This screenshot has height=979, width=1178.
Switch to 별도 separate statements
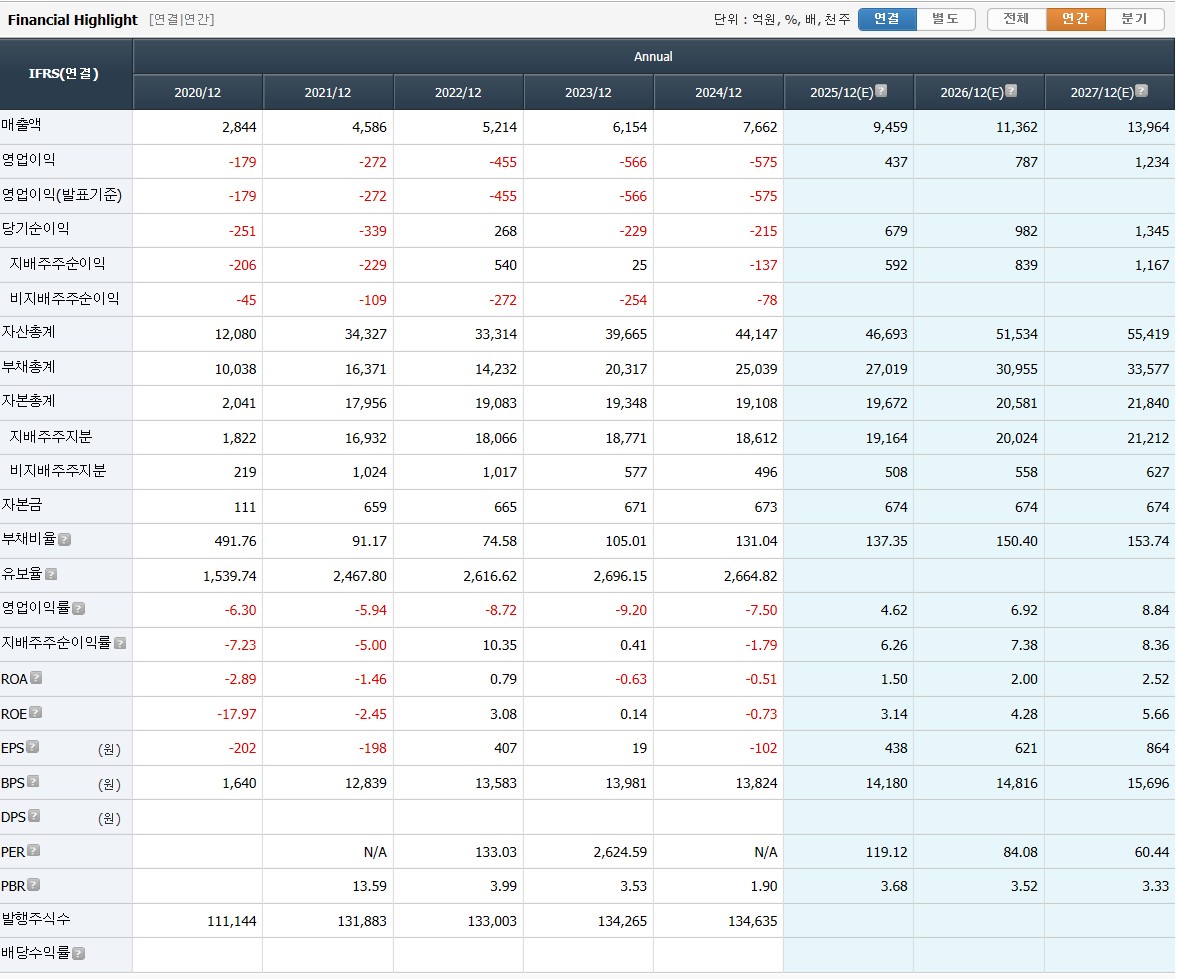click(x=946, y=19)
